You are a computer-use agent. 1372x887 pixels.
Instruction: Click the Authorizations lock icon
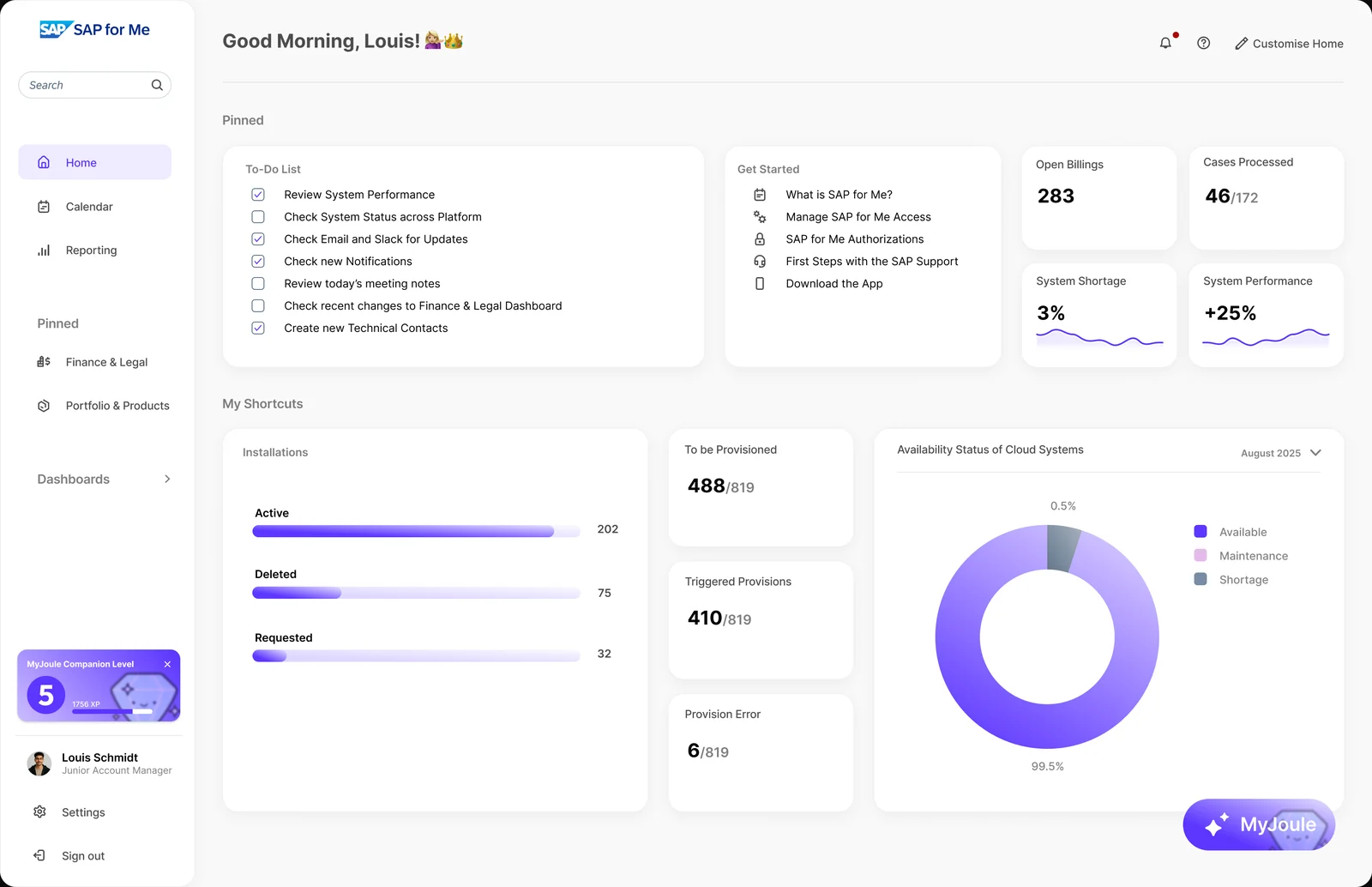point(760,239)
